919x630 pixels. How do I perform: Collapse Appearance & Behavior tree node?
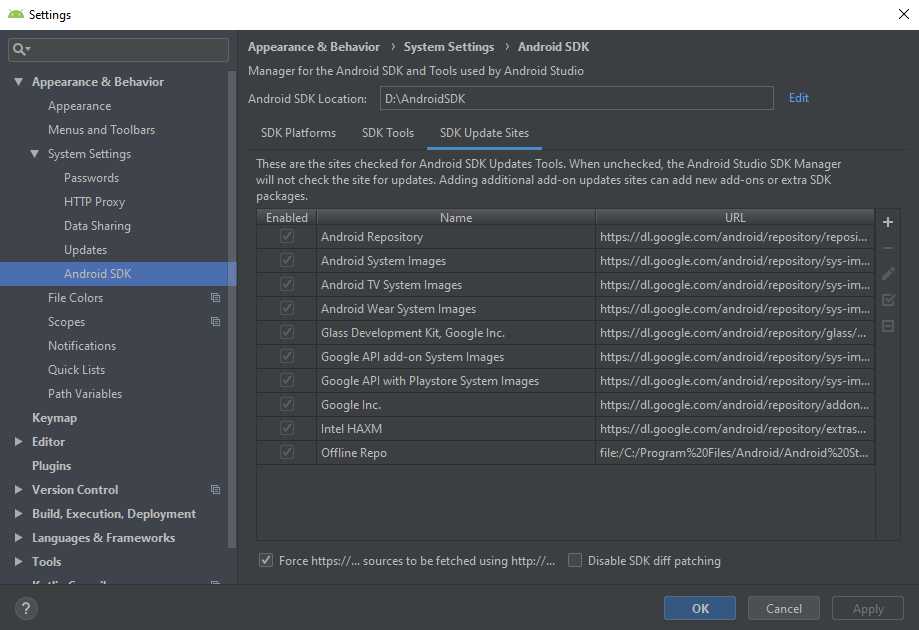19,81
